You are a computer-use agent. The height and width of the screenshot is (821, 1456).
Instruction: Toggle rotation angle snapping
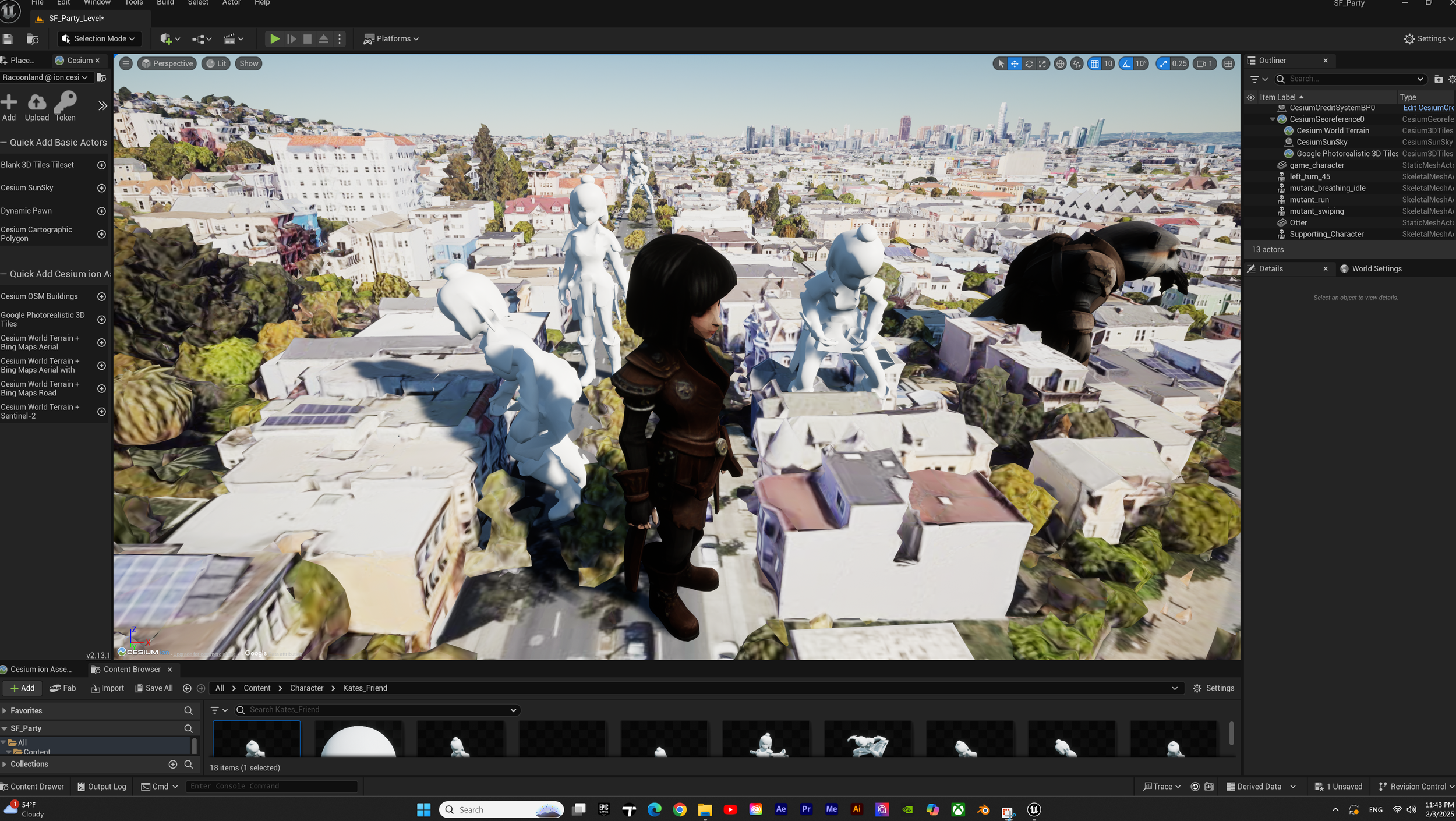[1127, 64]
